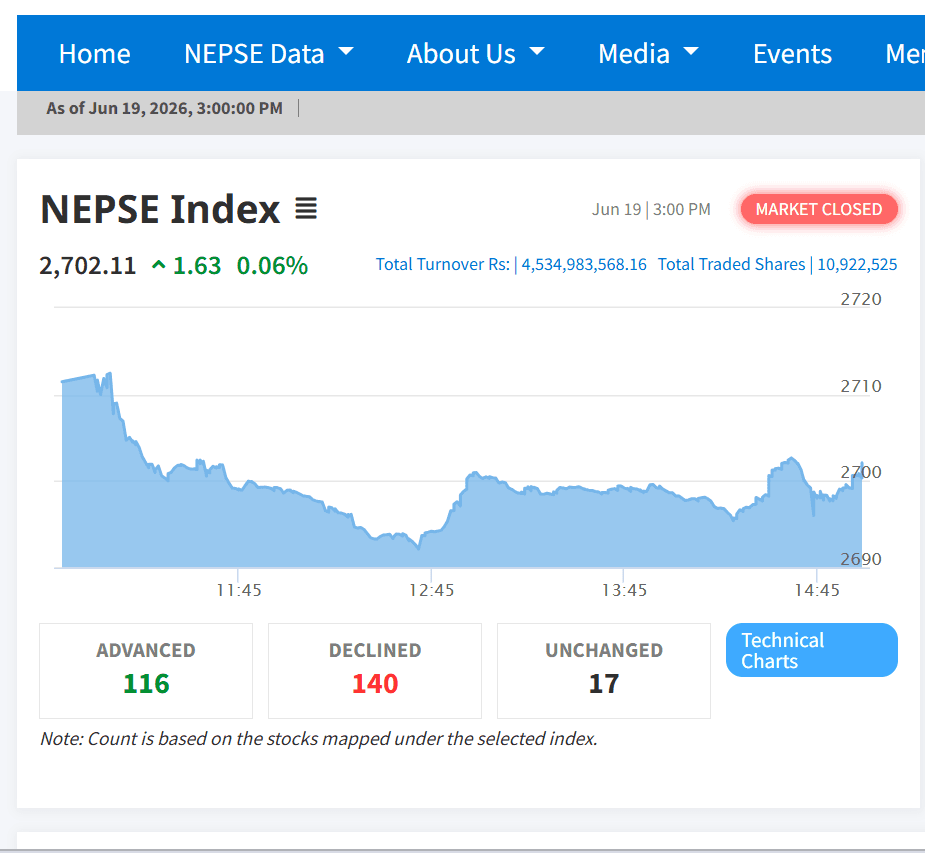The width and height of the screenshot is (925, 853).
Task: Click the NEPSE Index heading
Action: (160, 209)
